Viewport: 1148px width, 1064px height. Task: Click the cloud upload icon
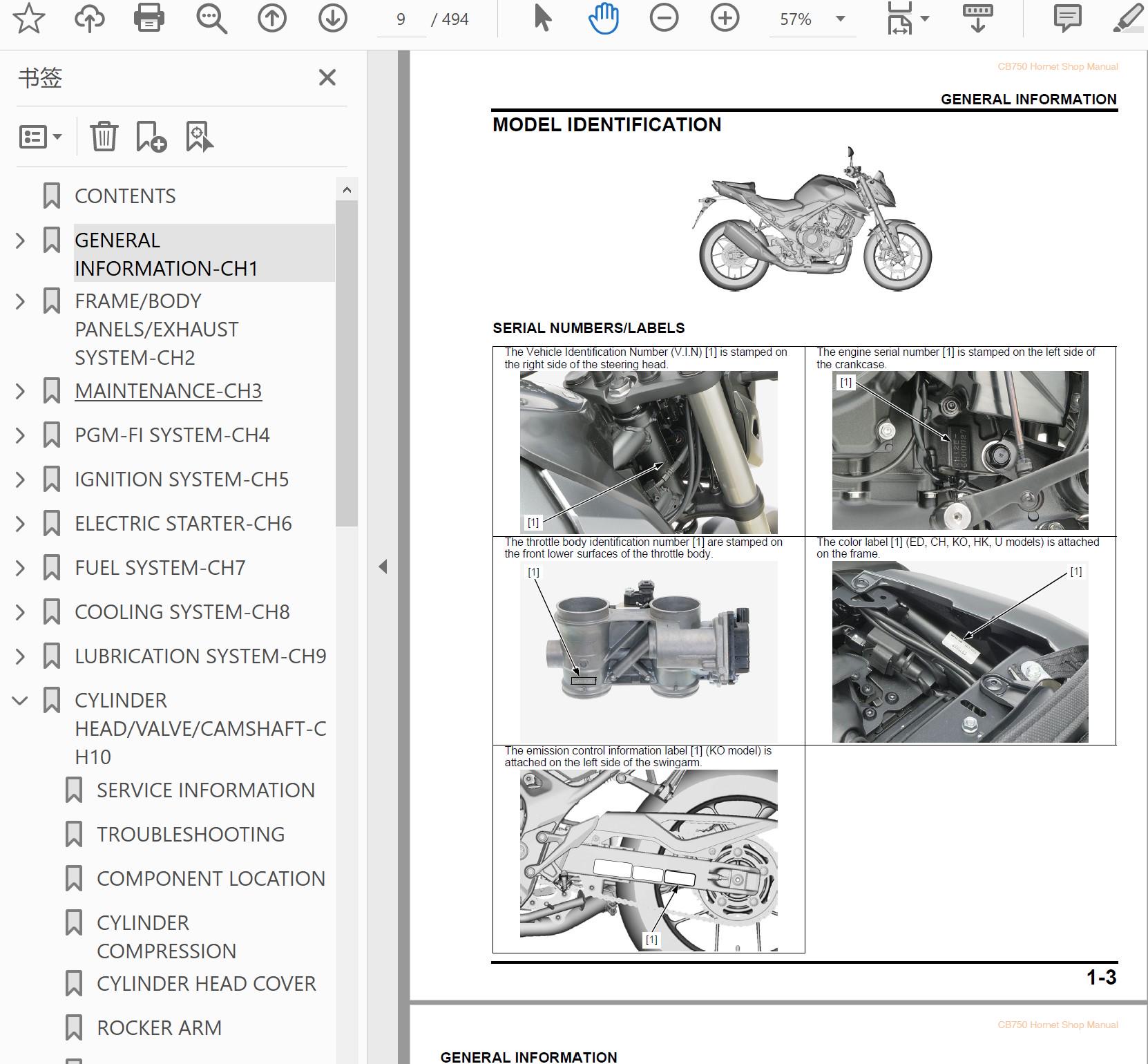(x=90, y=19)
